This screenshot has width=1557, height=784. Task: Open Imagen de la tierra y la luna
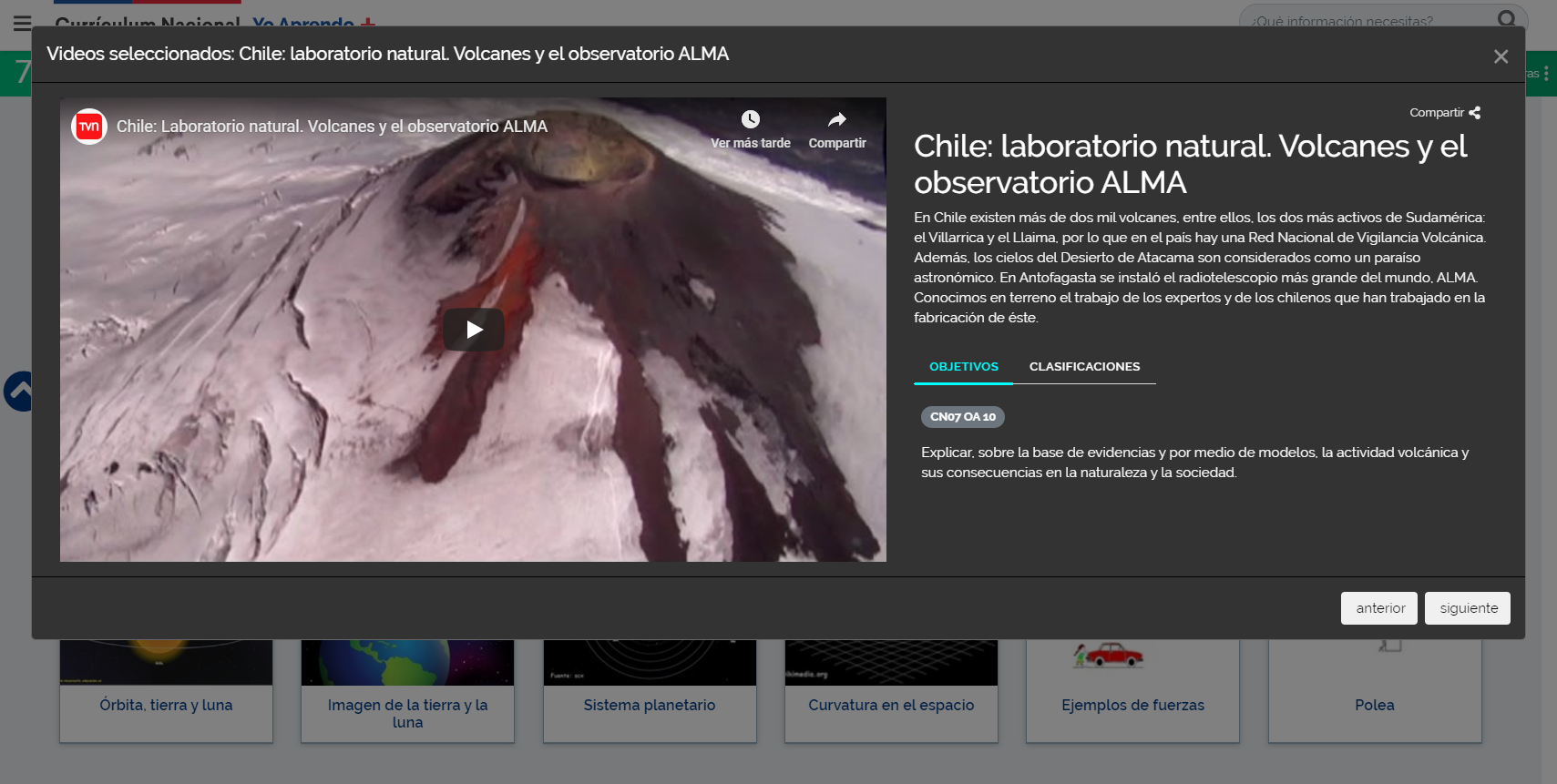[407, 691]
